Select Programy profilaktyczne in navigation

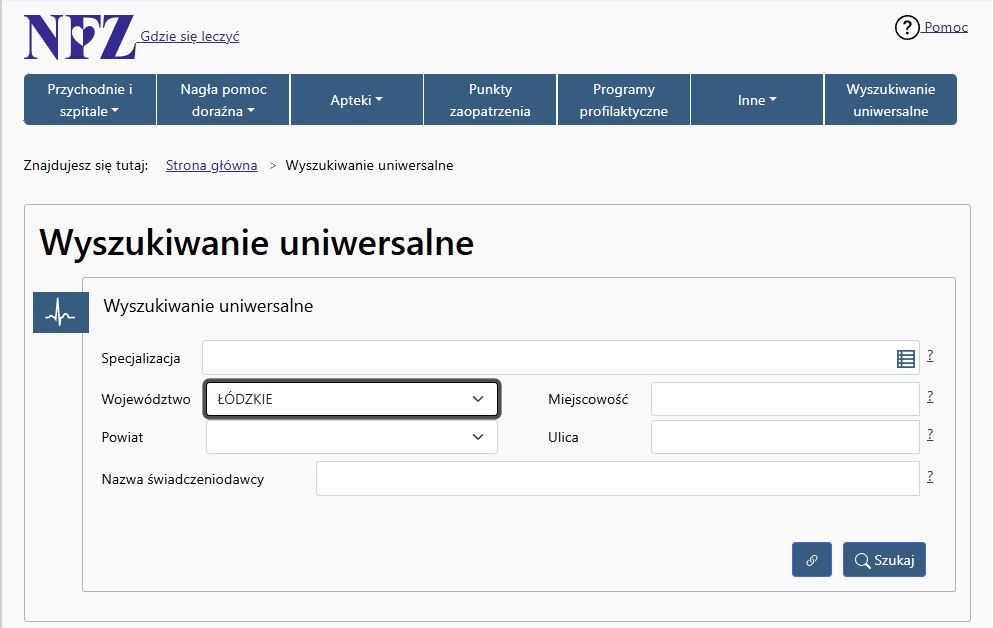[623, 100]
